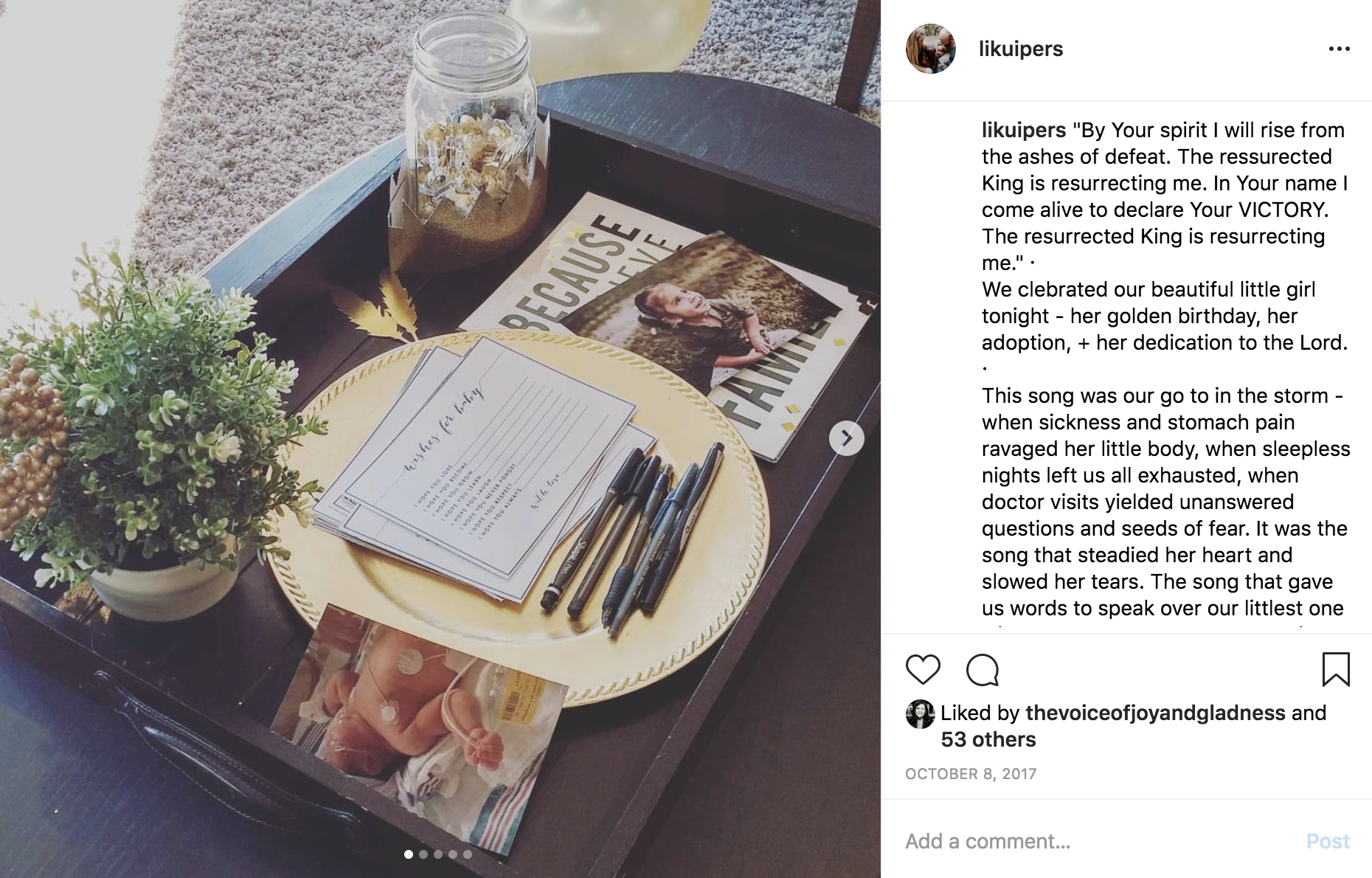Screen dimensions: 1372x878
Task: Open comments via speech bubble icon
Action: (x=983, y=669)
